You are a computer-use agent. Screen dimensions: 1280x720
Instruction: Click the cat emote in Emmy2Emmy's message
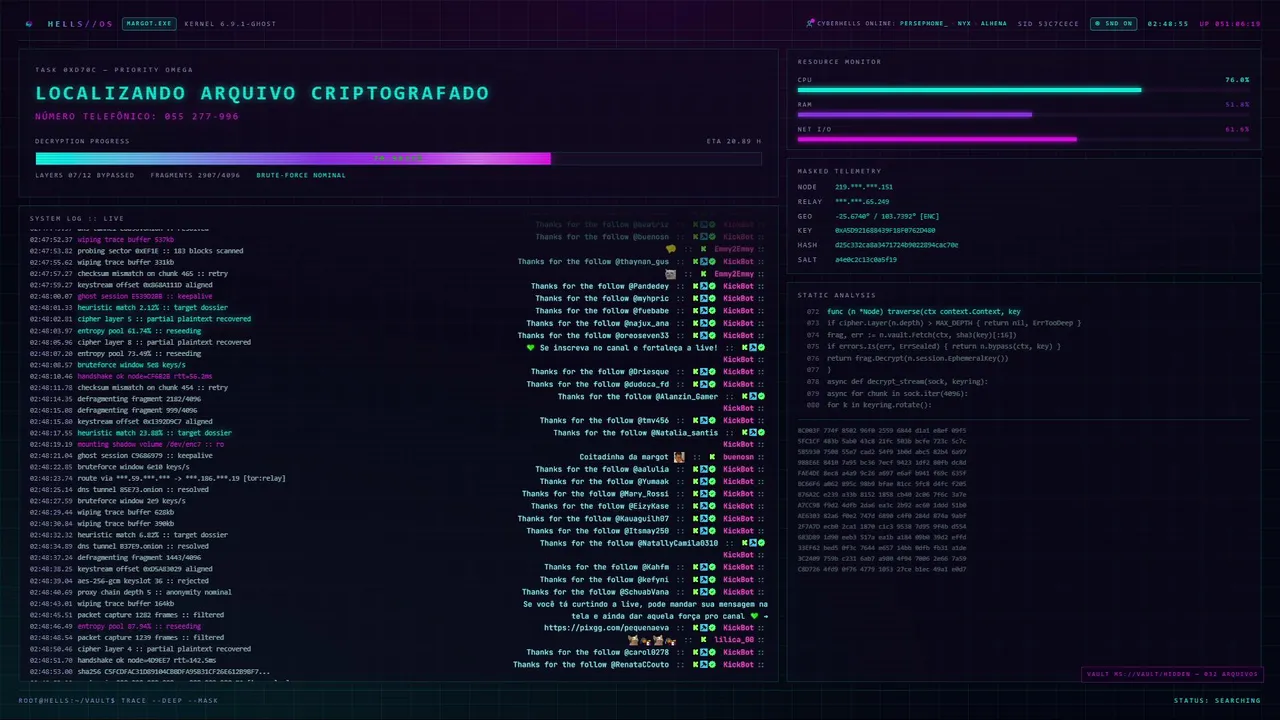tap(670, 274)
